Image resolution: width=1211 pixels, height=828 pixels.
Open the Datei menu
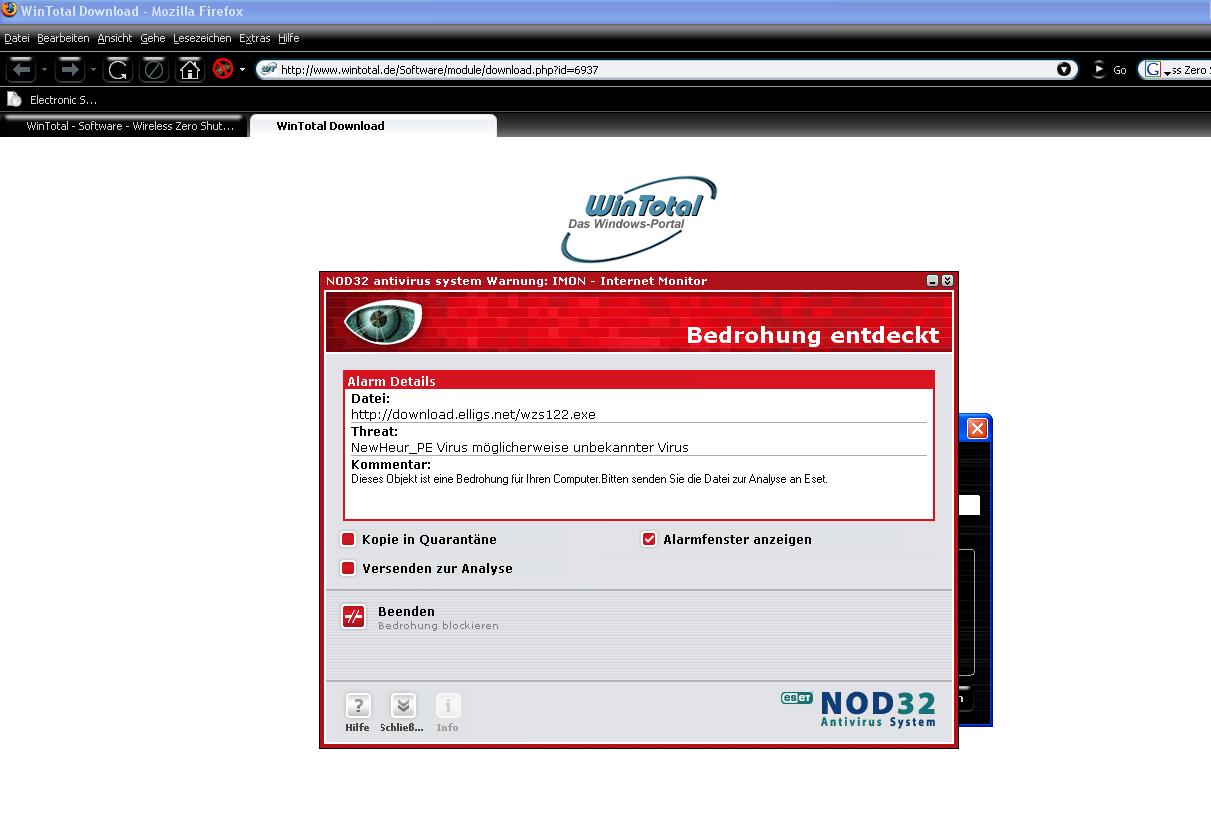click(17, 38)
